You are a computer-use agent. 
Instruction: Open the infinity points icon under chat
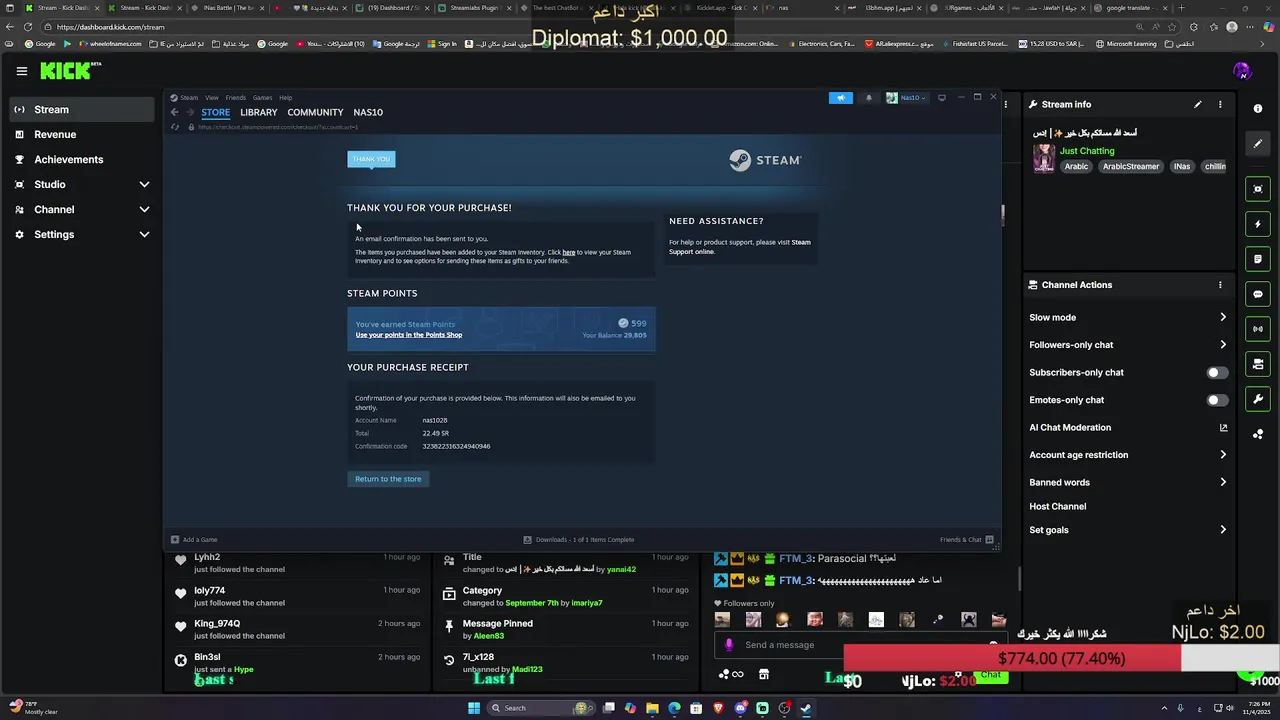(x=731, y=674)
